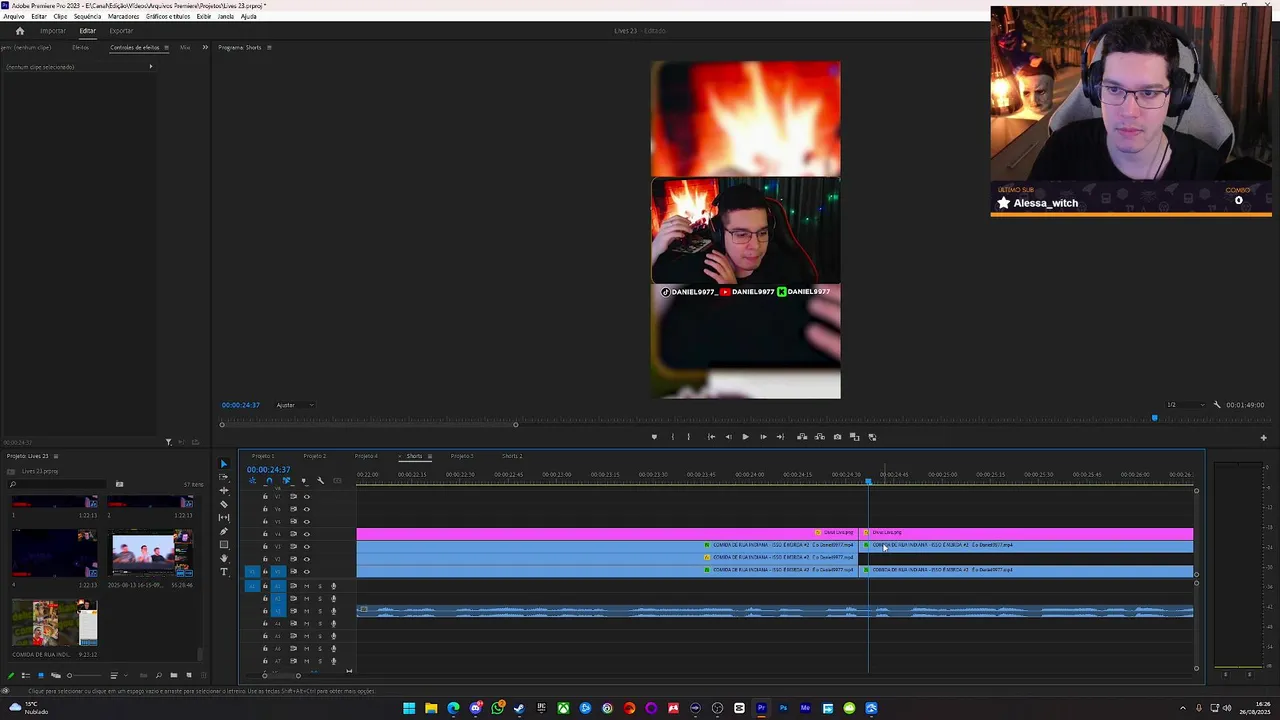Open Program monitor settings wrench
1280x720 pixels.
[x=1217, y=405]
